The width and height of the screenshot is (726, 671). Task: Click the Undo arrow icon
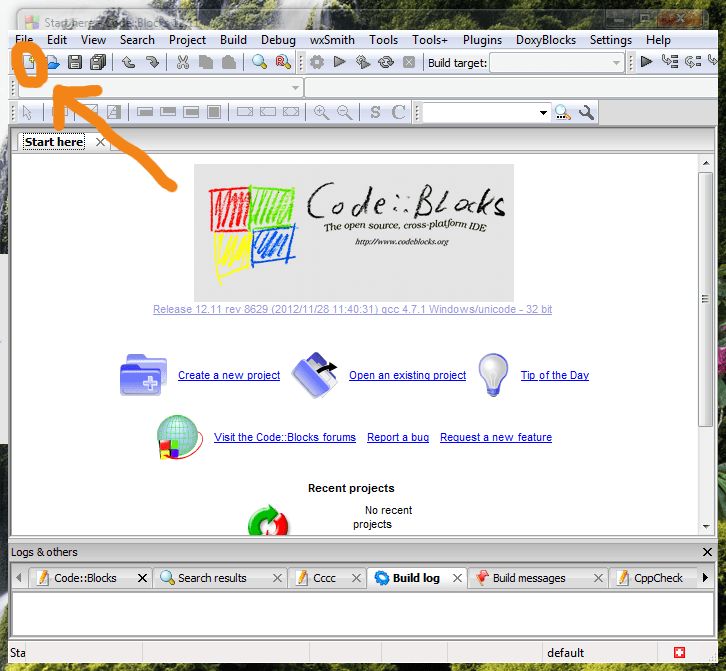[128, 62]
